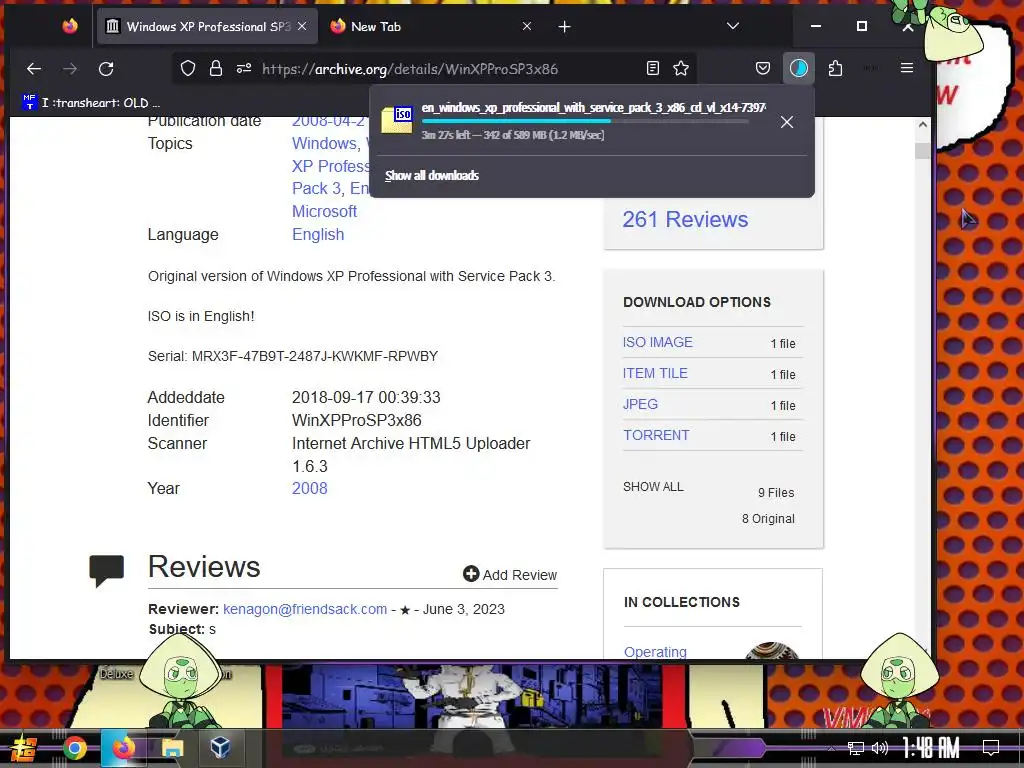Viewport: 1024px width, 768px height.
Task: Click the Microsoft topic link
Action: tap(324, 212)
